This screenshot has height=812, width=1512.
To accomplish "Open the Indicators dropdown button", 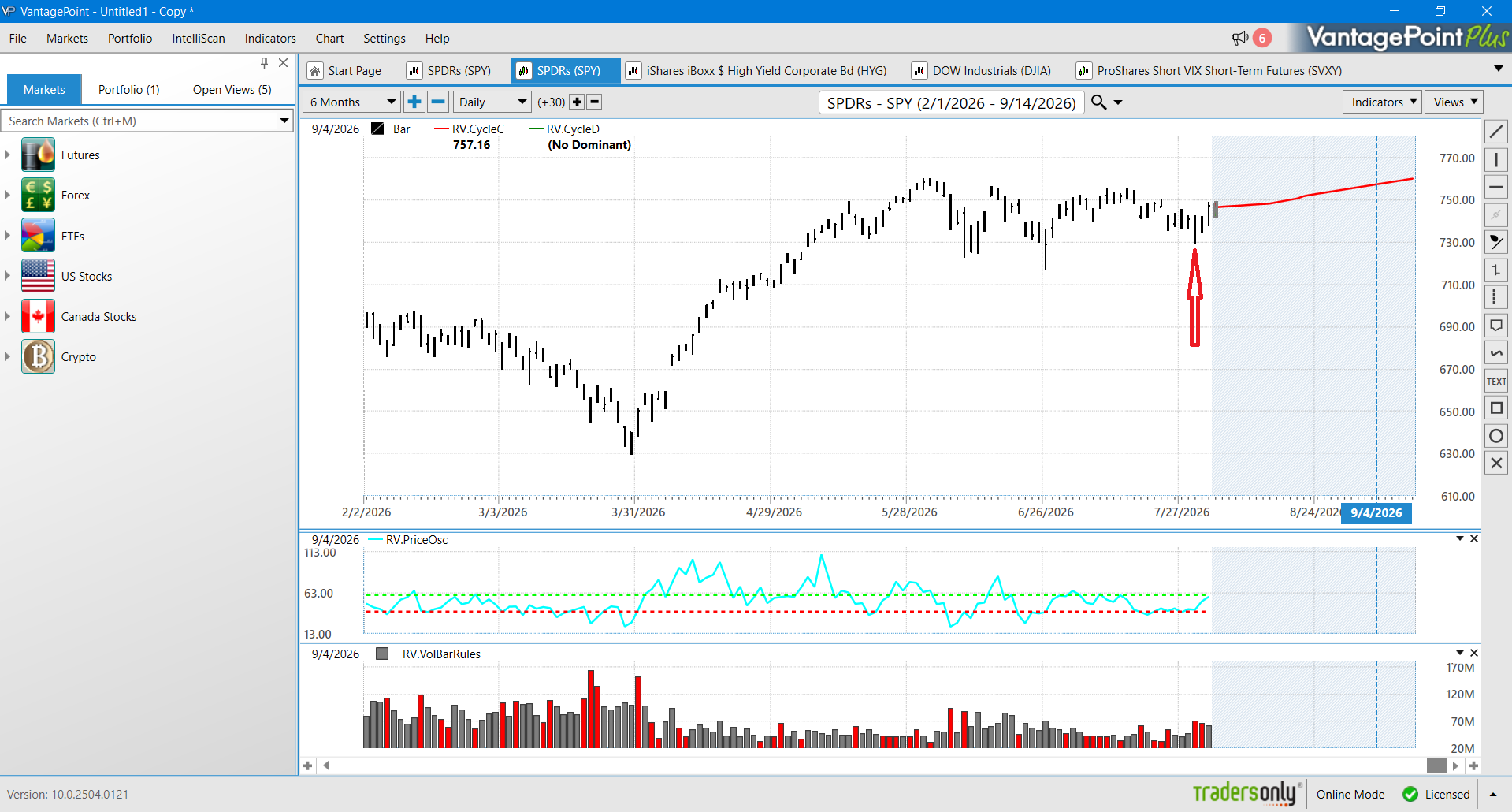I will [x=1384, y=102].
